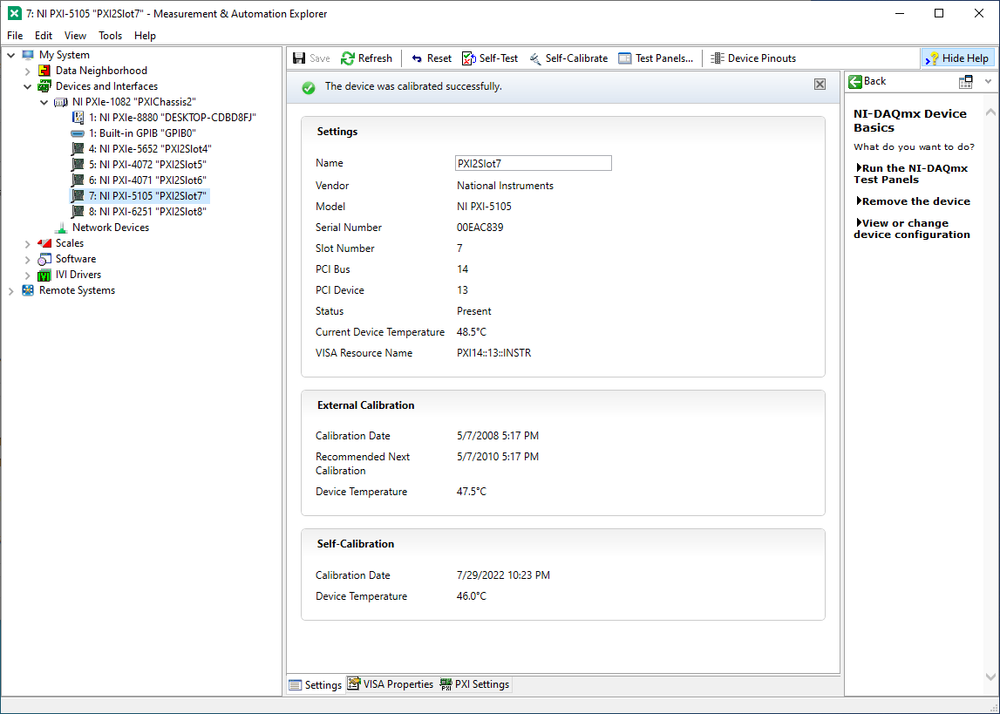Run Self-Test from the toolbar
Screen dimensions: 1000x714
click(x=469, y=59)
